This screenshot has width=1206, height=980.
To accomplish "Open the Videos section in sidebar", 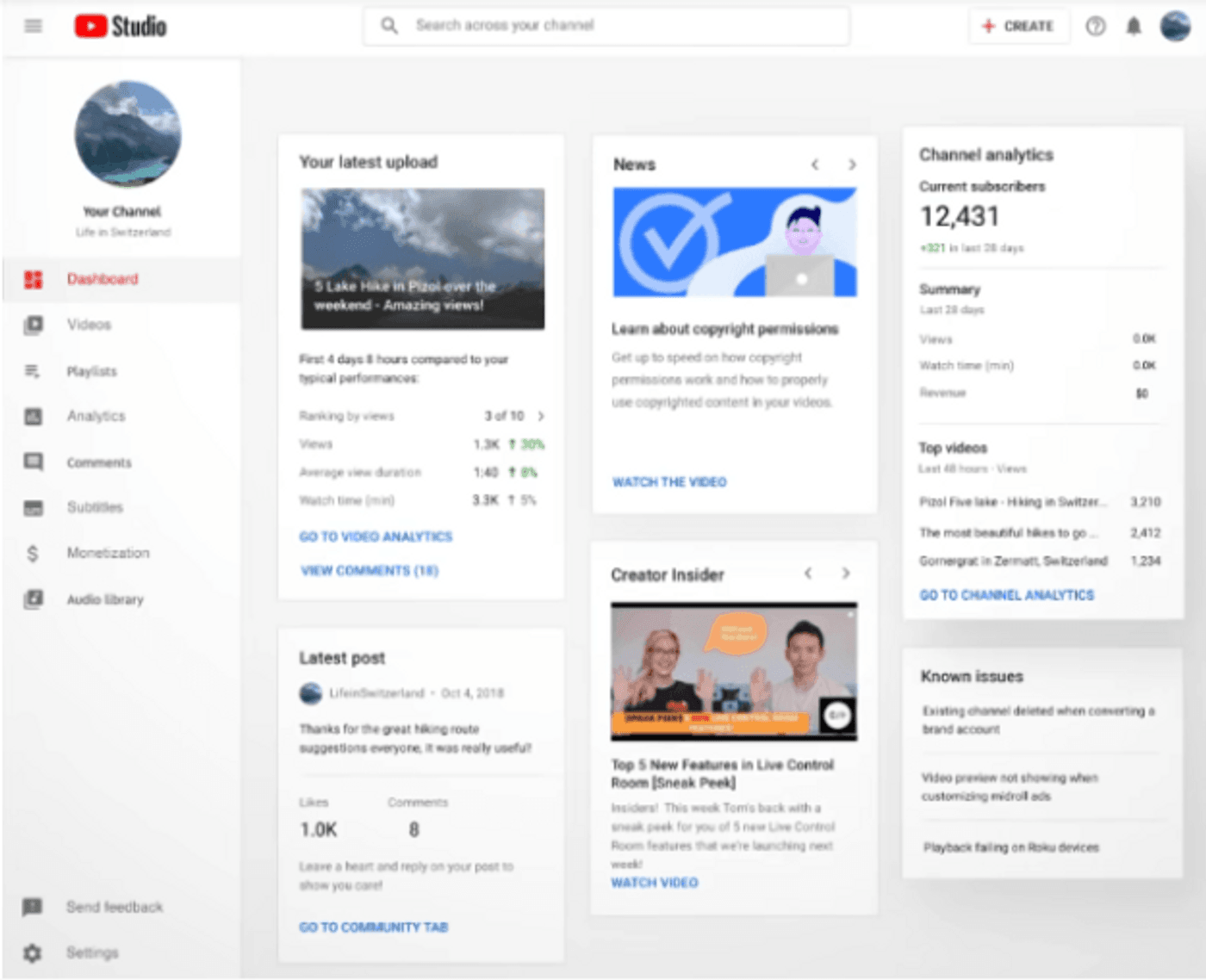I will click(x=89, y=325).
